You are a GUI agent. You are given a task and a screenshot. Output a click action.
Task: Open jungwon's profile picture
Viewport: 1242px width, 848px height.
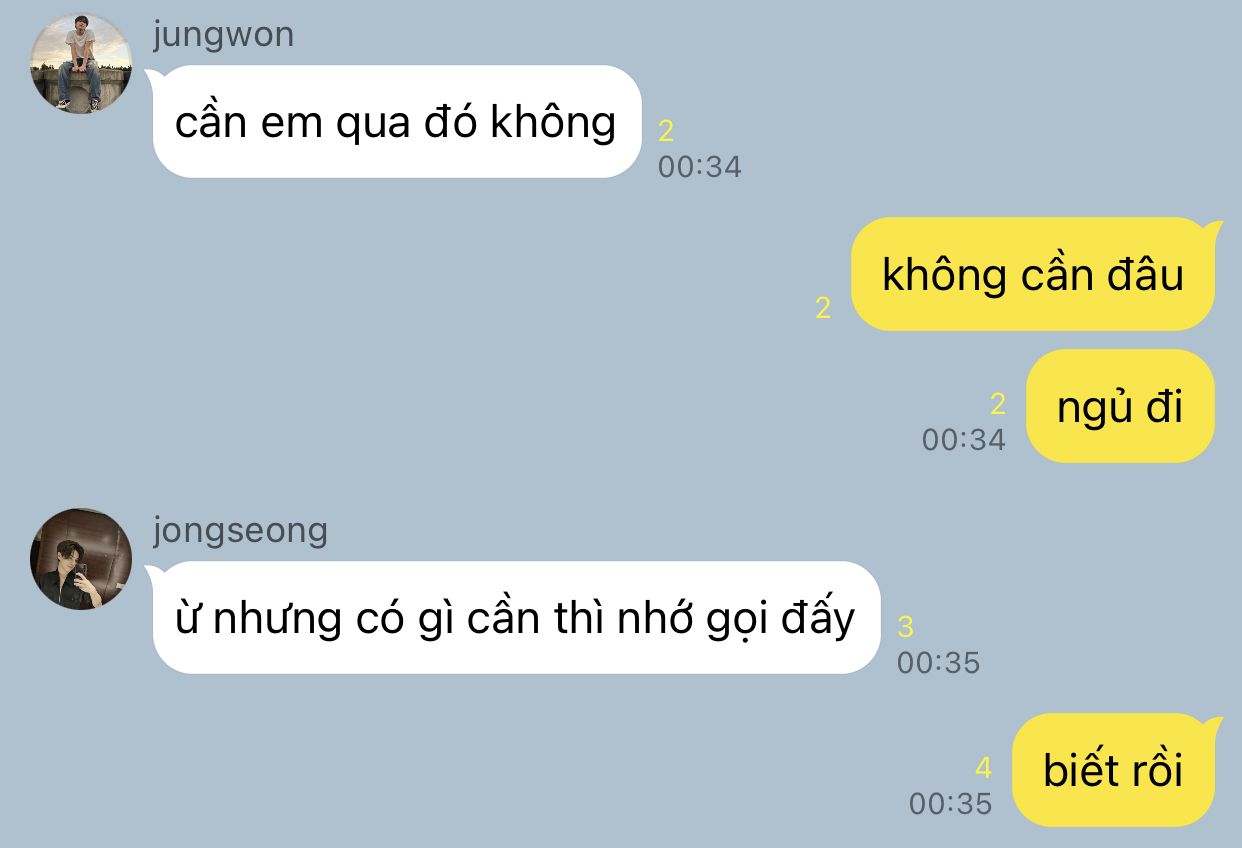click(x=81, y=63)
